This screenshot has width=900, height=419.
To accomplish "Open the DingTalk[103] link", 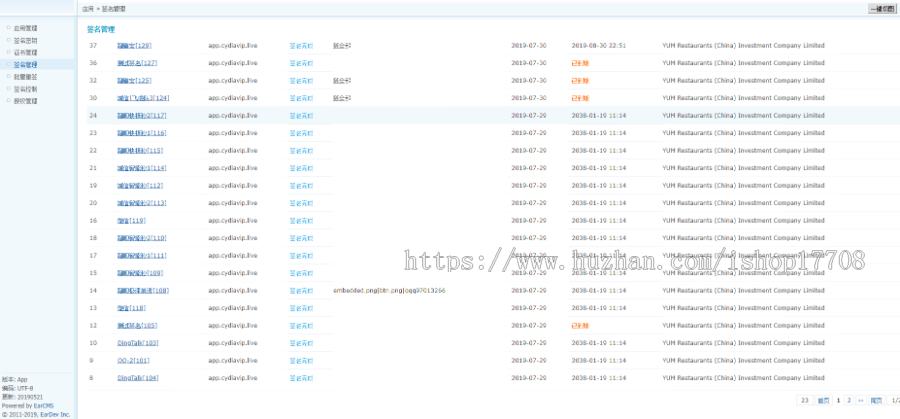I will tap(138, 343).
